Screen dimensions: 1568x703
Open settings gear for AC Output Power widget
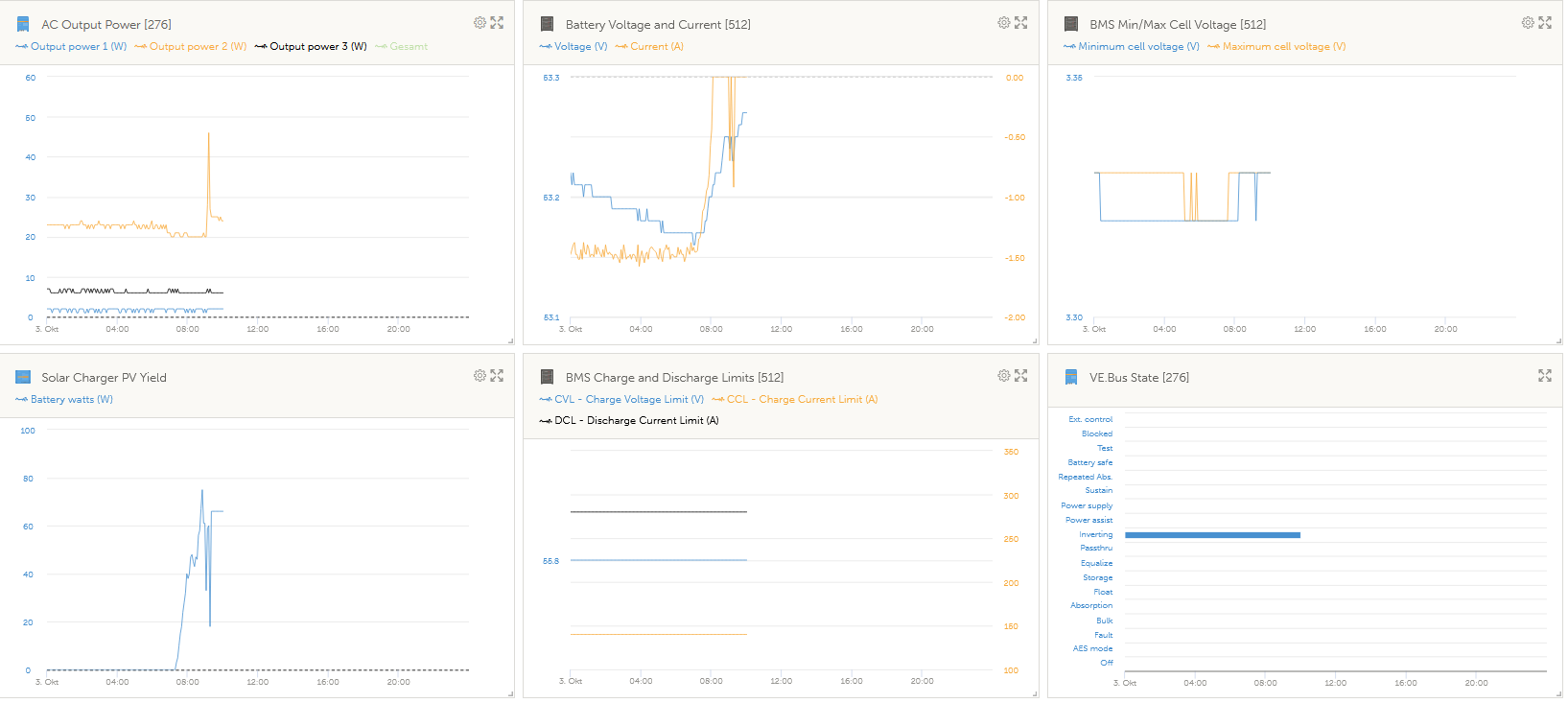pyautogui.click(x=480, y=23)
